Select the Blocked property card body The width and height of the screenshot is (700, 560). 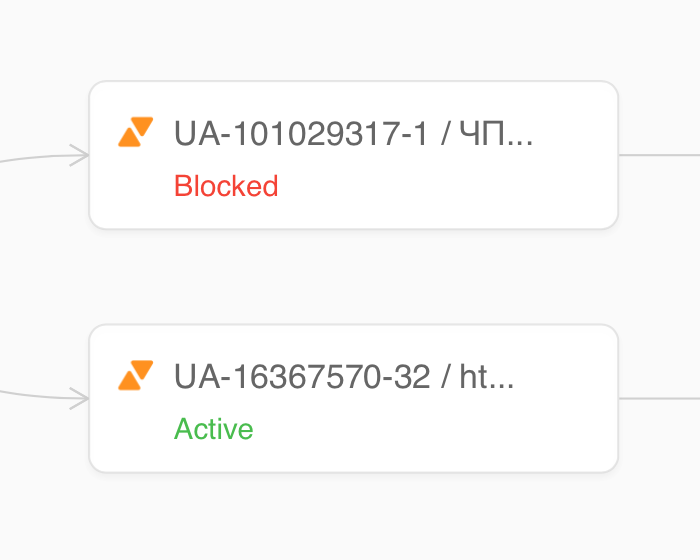tap(354, 155)
